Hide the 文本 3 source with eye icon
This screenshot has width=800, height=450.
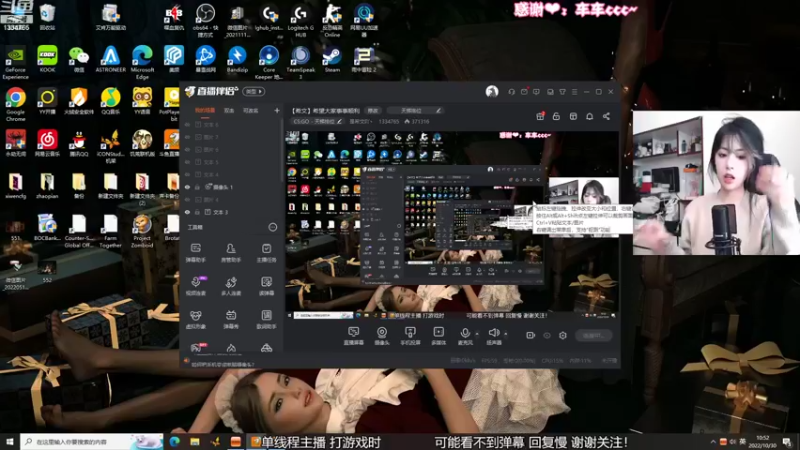coord(187,212)
